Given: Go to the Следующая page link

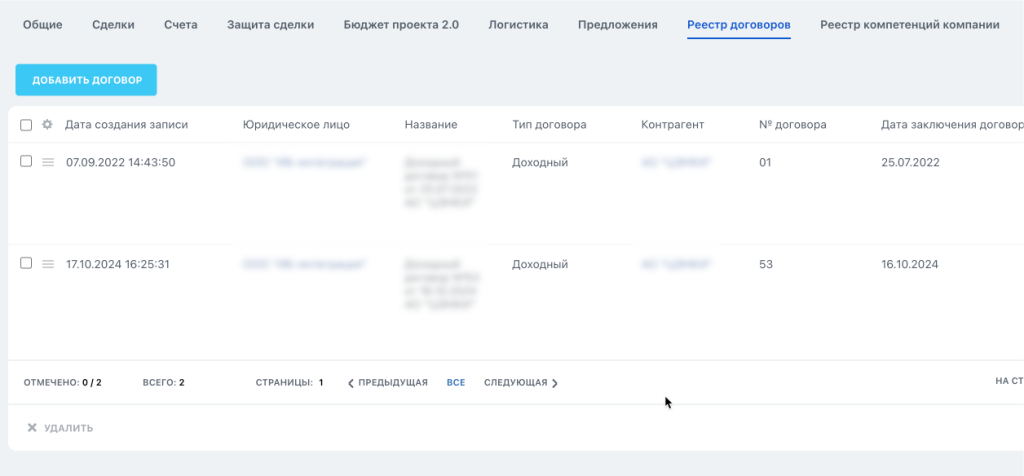Looking at the screenshot, I should click(515, 383).
